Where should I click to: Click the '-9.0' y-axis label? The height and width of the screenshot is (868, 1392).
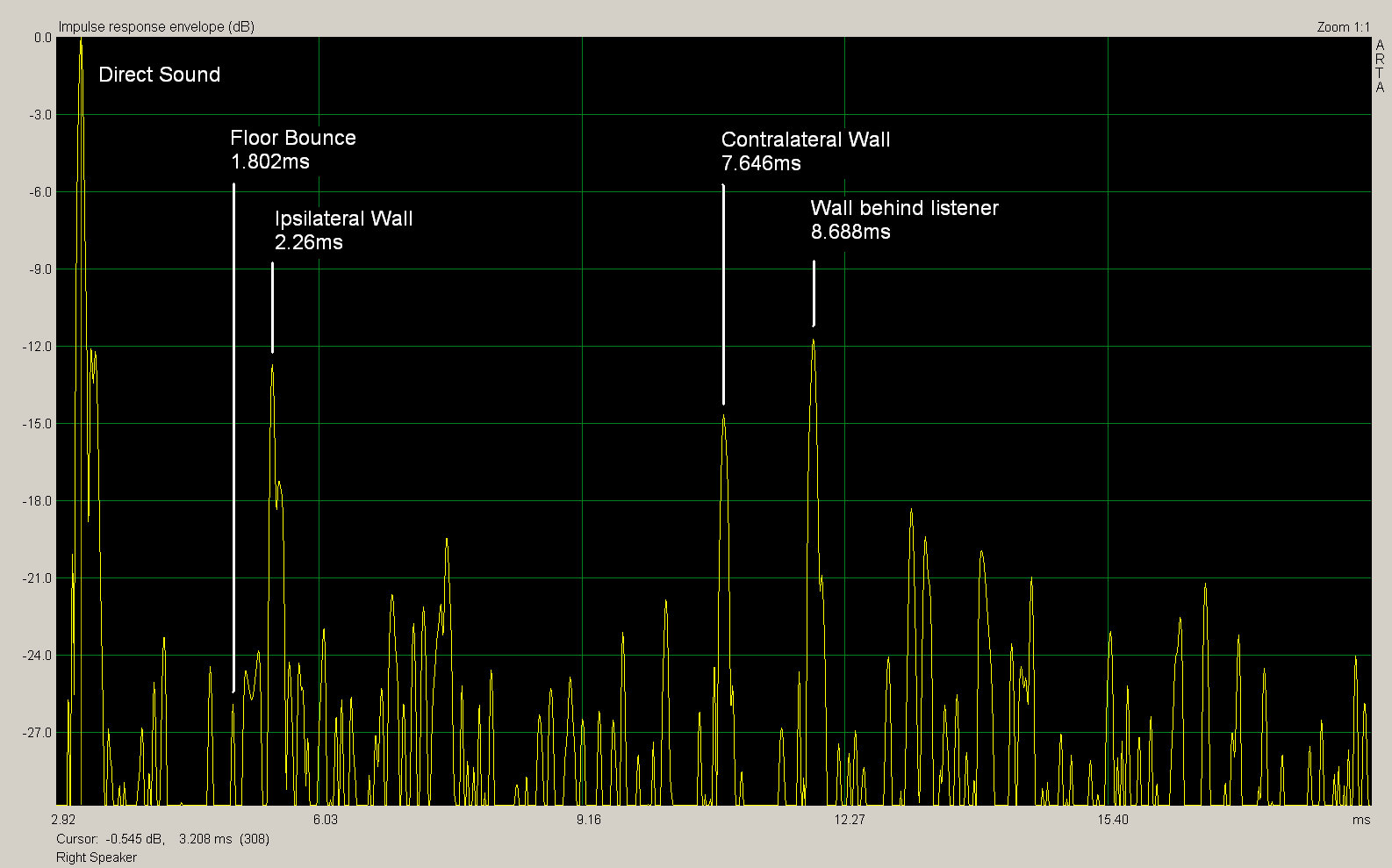pos(41,269)
